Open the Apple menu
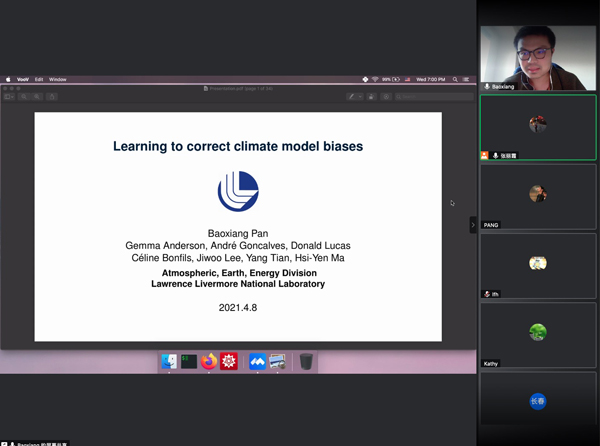This screenshot has width=600, height=446. [x=8, y=80]
